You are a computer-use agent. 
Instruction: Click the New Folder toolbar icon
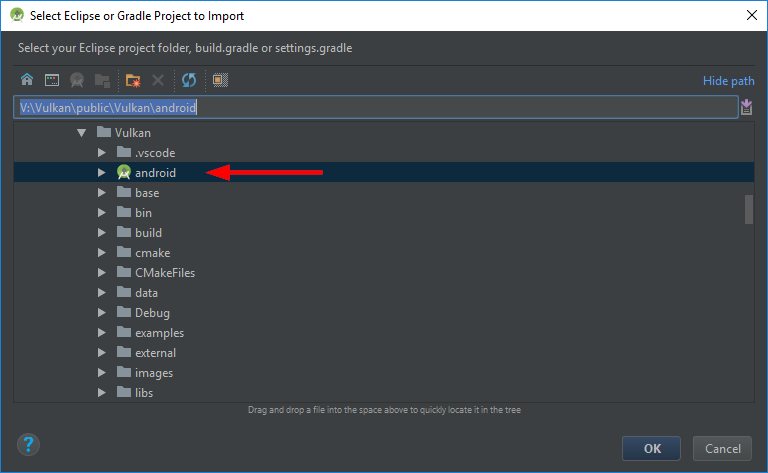pyautogui.click(x=133, y=80)
